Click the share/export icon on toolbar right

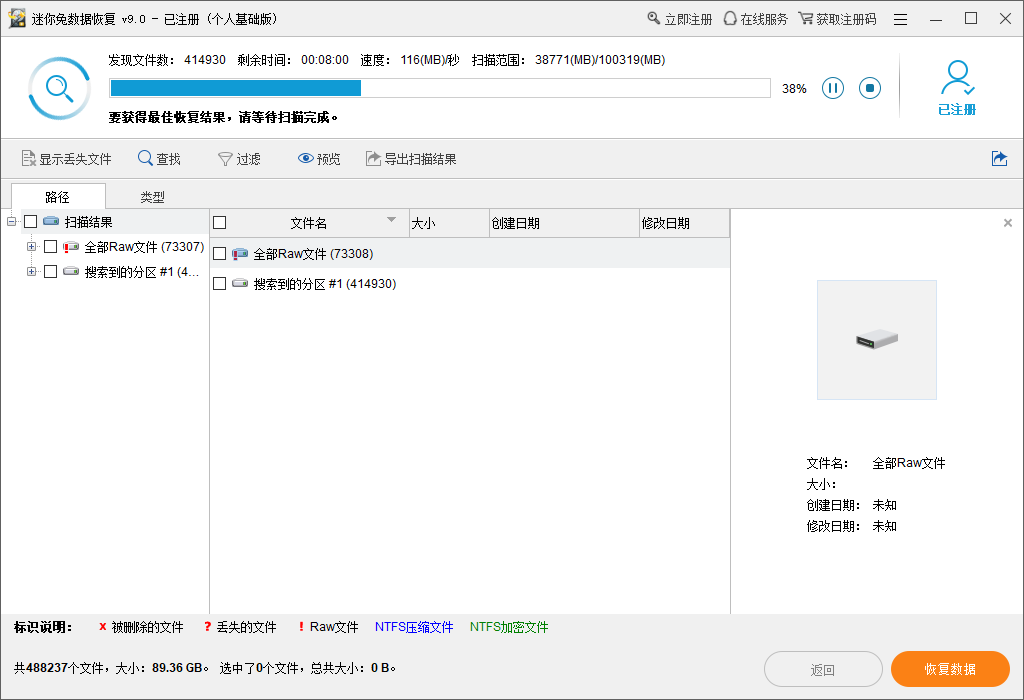coord(999,159)
